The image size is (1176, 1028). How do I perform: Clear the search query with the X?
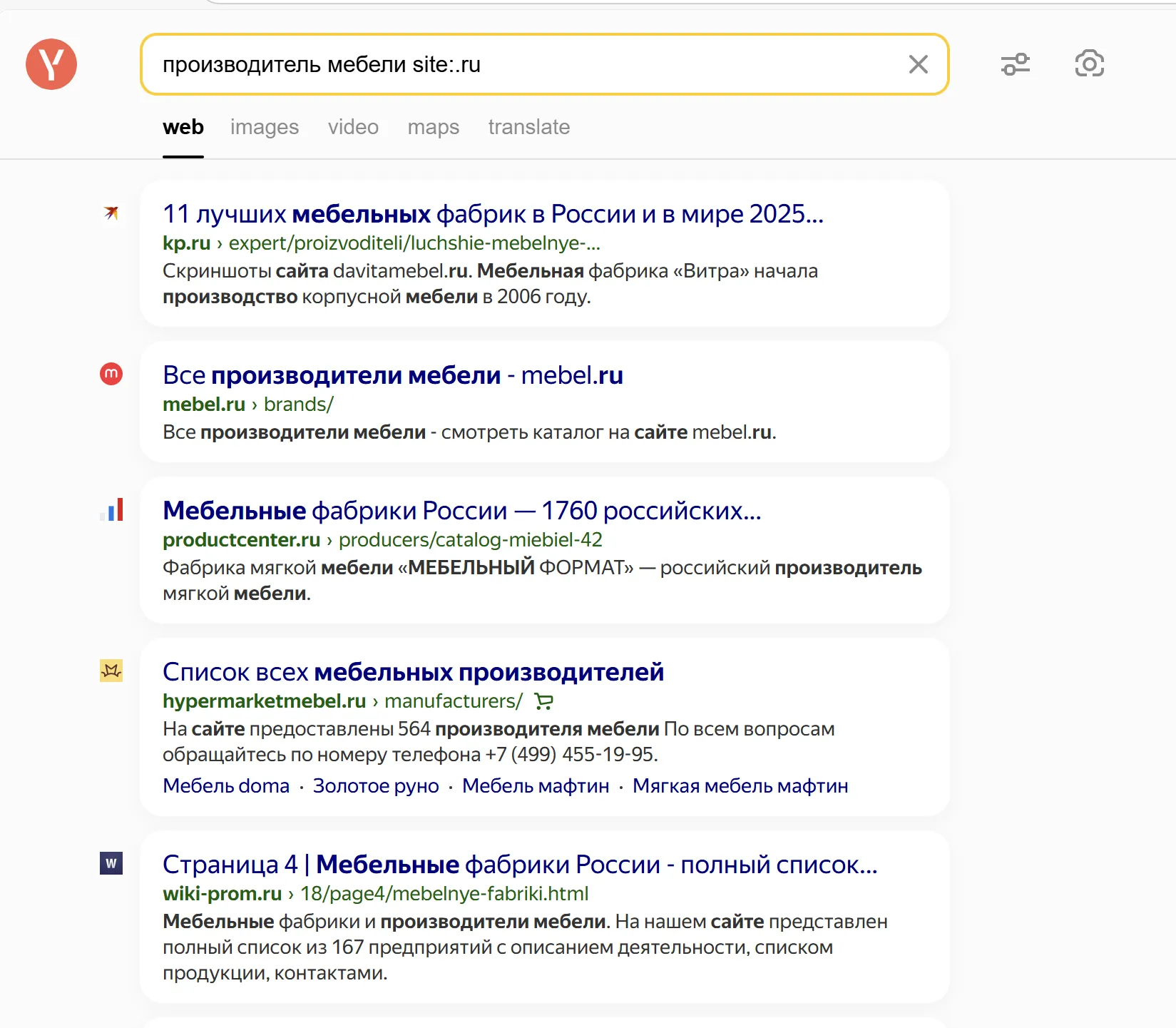pos(919,64)
